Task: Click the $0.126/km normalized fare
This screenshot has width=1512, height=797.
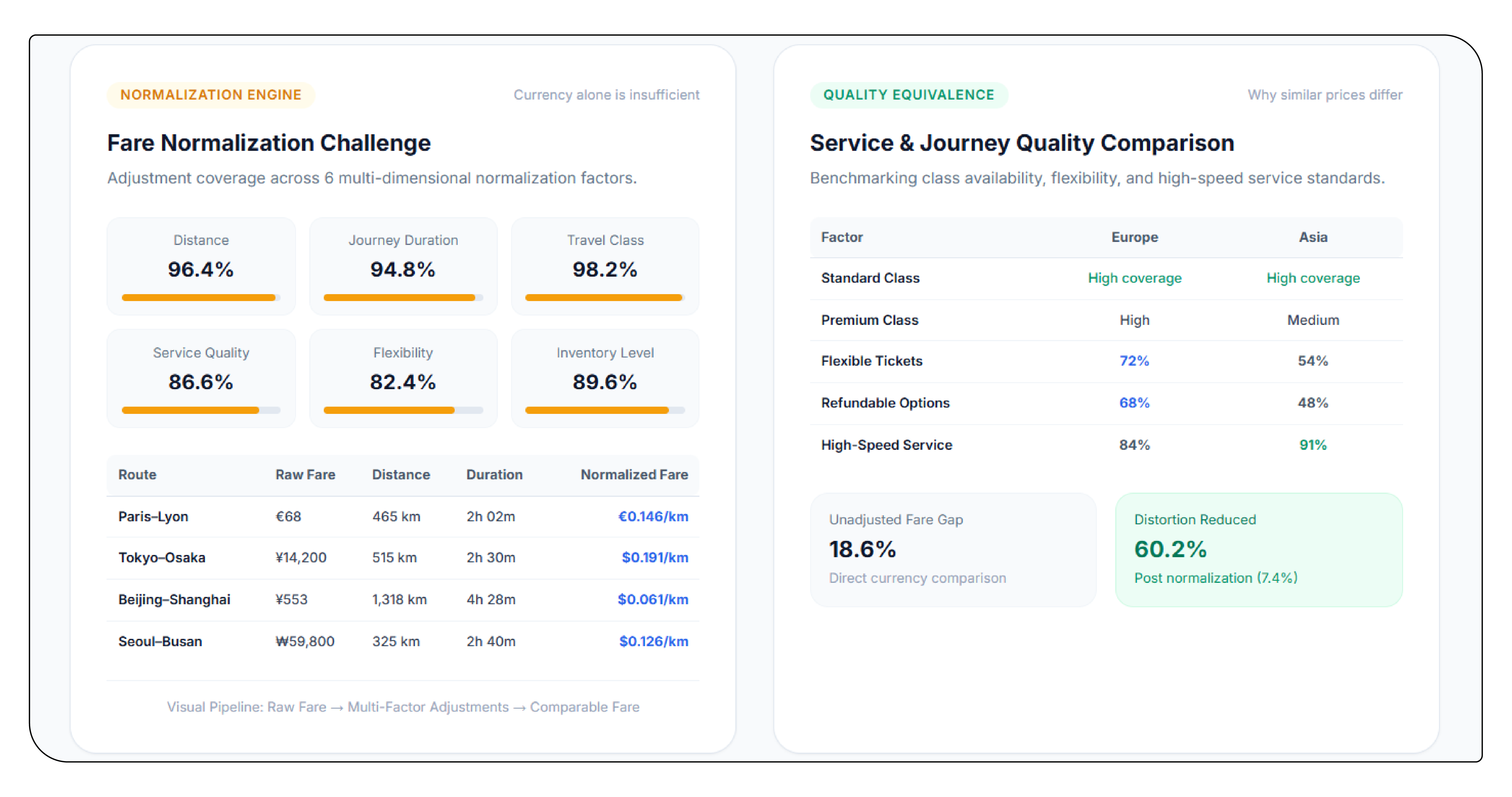Action: pyautogui.click(x=654, y=641)
